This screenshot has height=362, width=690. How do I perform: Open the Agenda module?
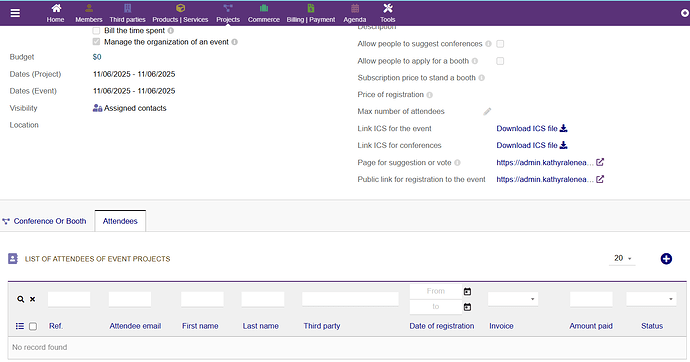(x=355, y=13)
